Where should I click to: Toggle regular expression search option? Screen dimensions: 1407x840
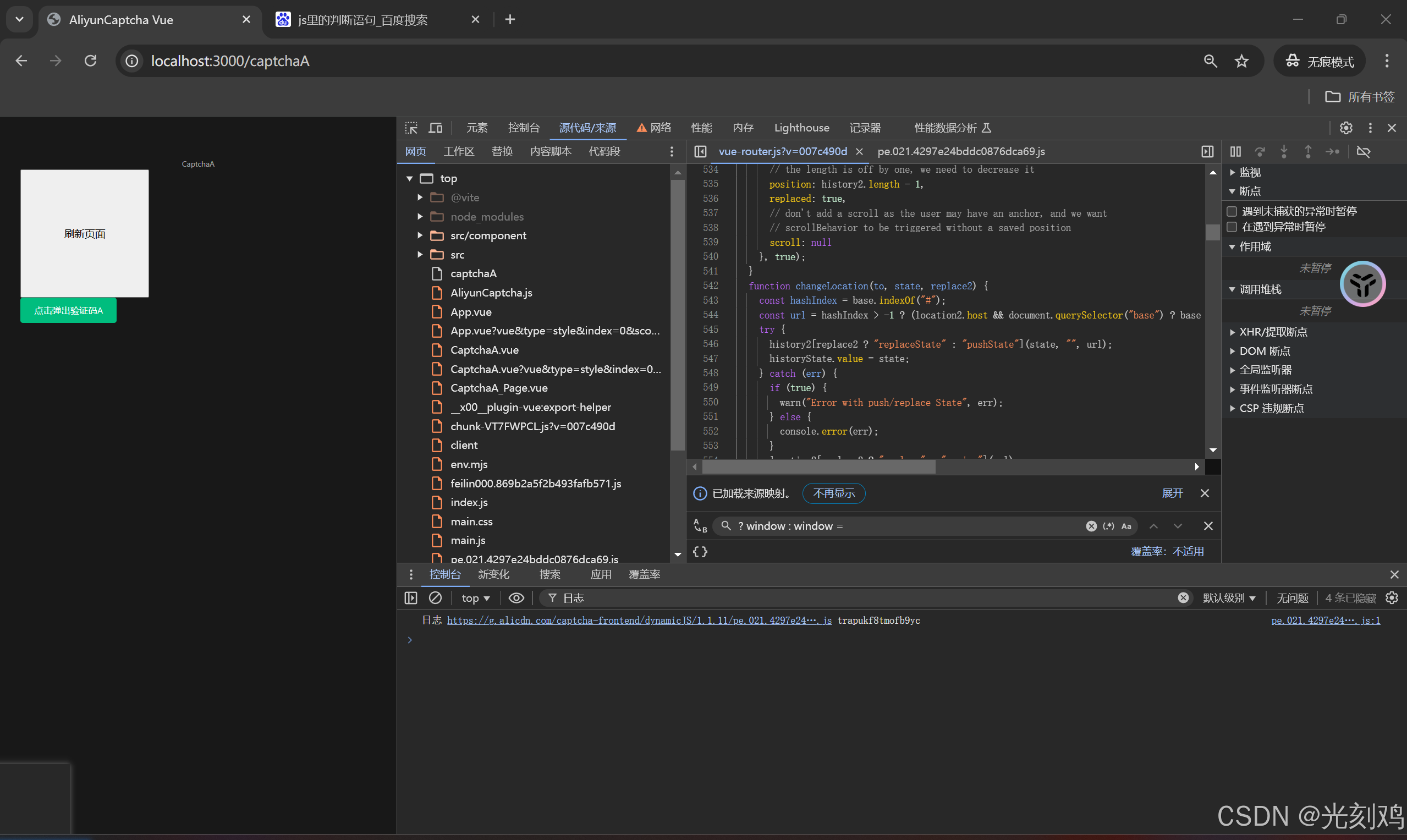click(x=1108, y=526)
